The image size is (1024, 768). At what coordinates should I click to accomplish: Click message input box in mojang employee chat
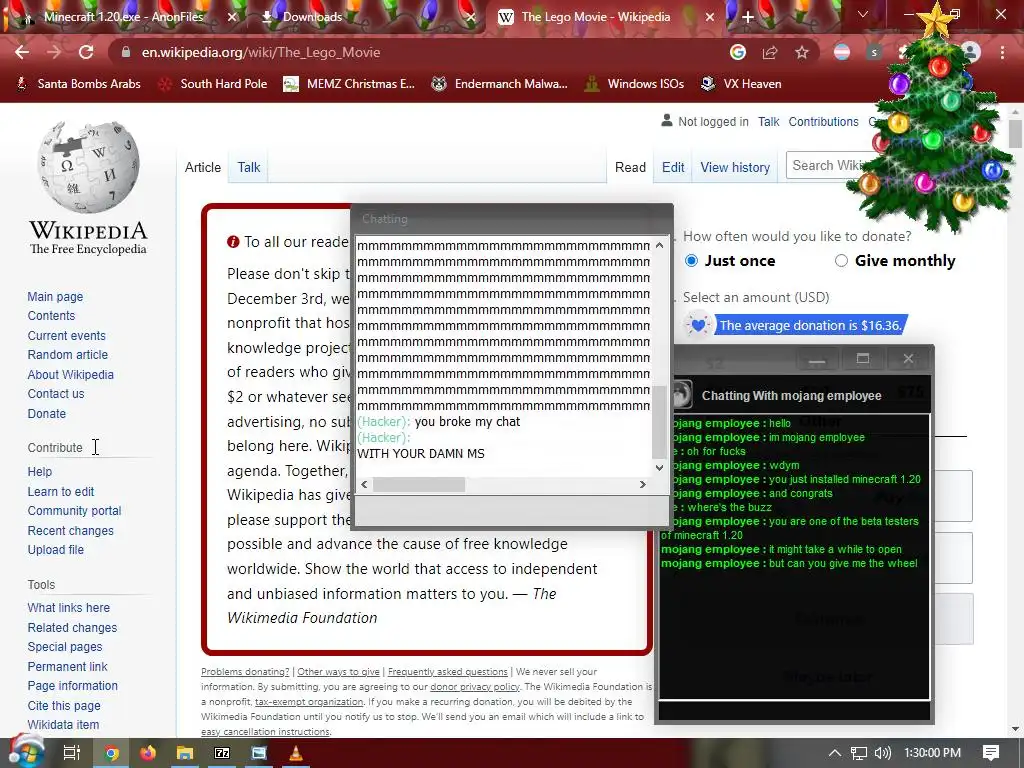(794, 711)
